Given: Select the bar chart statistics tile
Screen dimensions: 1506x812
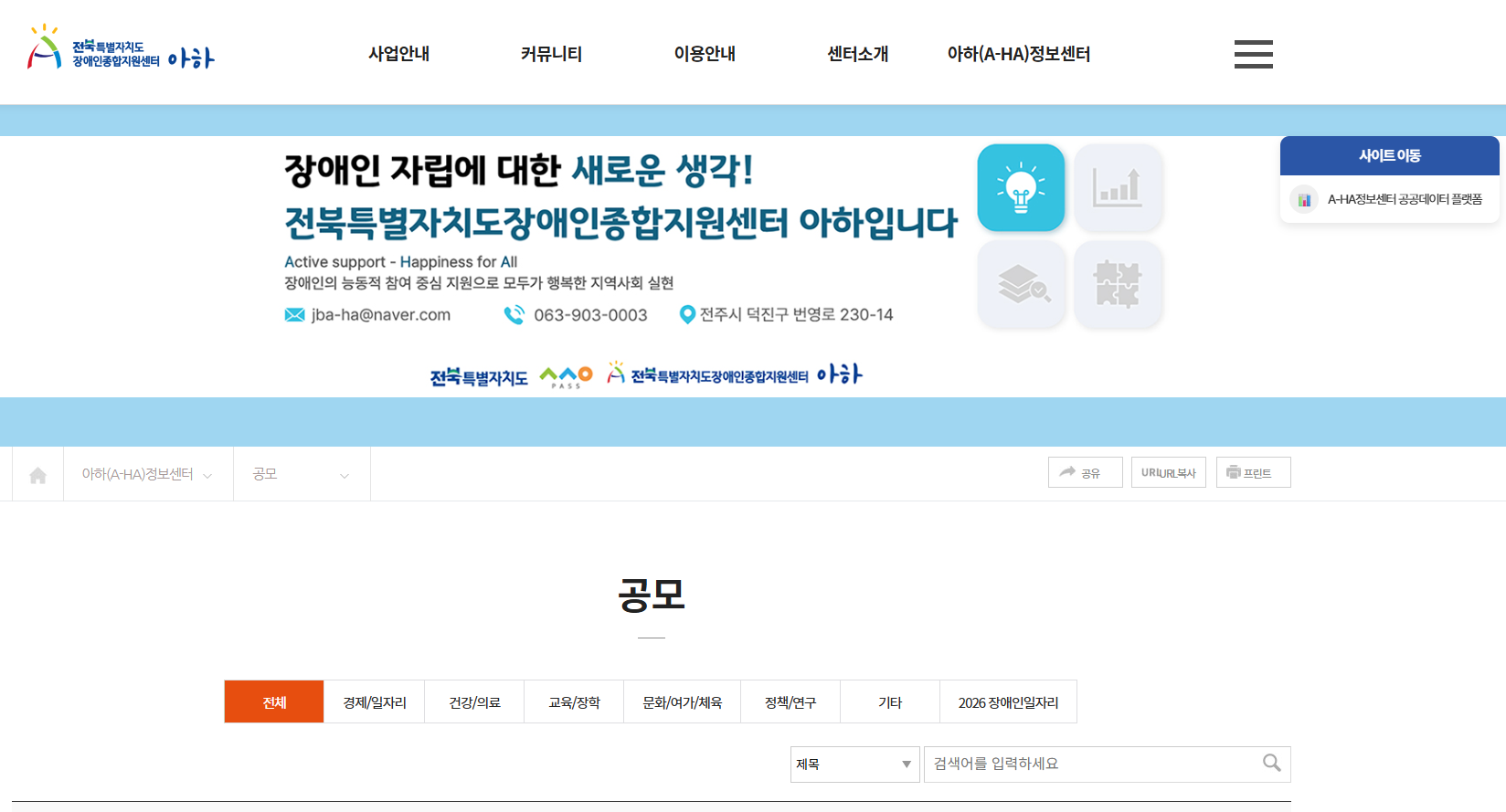Looking at the screenshot, I should tap(1118, 187).
